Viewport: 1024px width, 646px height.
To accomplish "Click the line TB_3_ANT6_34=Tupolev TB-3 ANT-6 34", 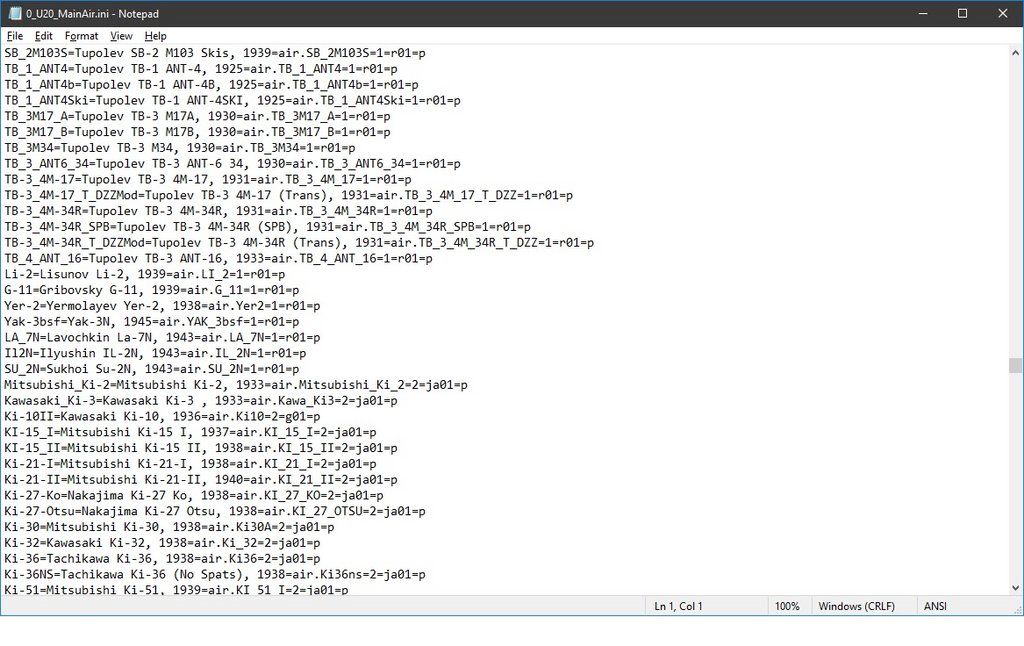I will pyautogui.click(x=232, y=163).
